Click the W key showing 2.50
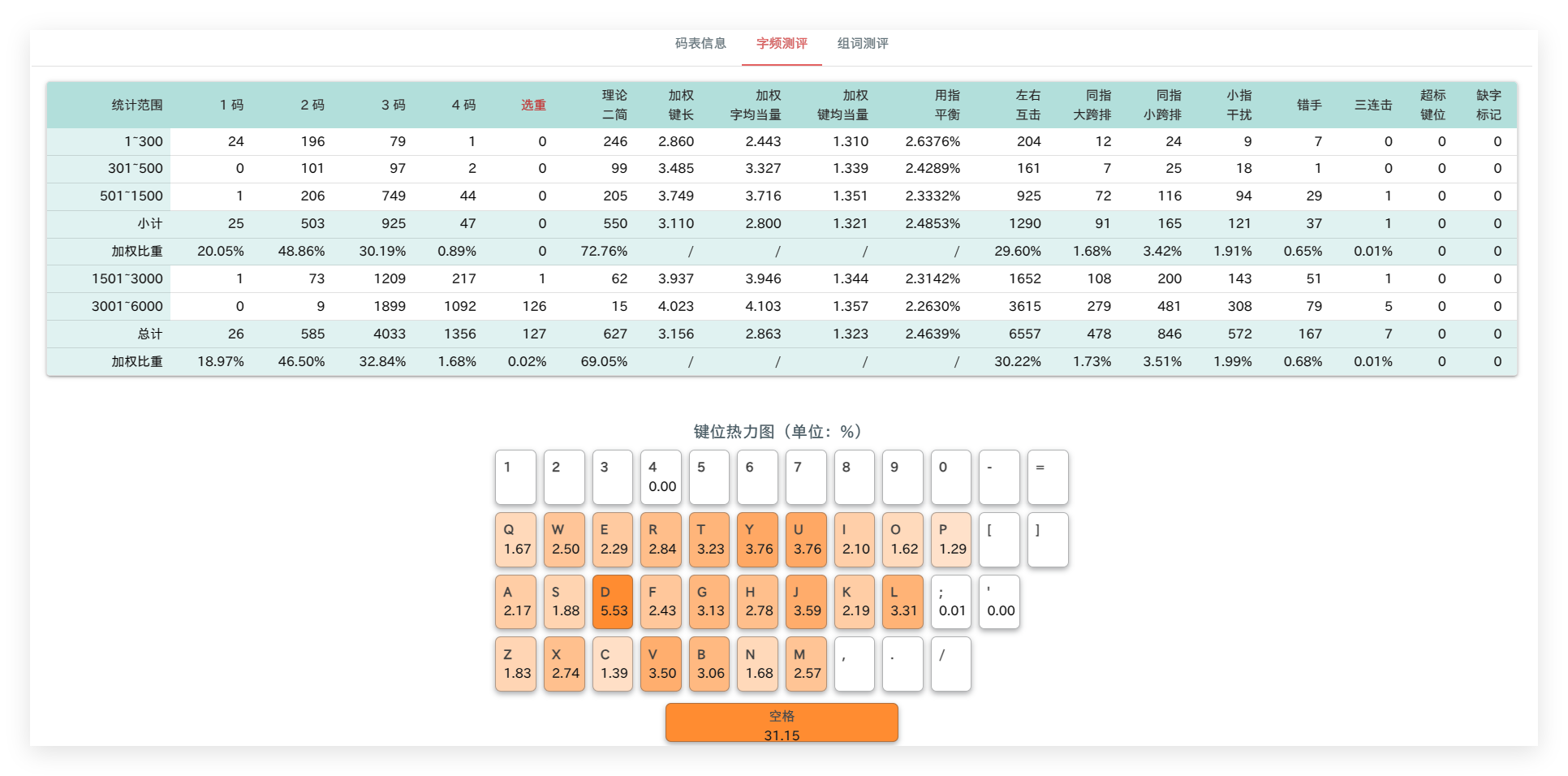The image size is (1568, 776). [564, 540]
